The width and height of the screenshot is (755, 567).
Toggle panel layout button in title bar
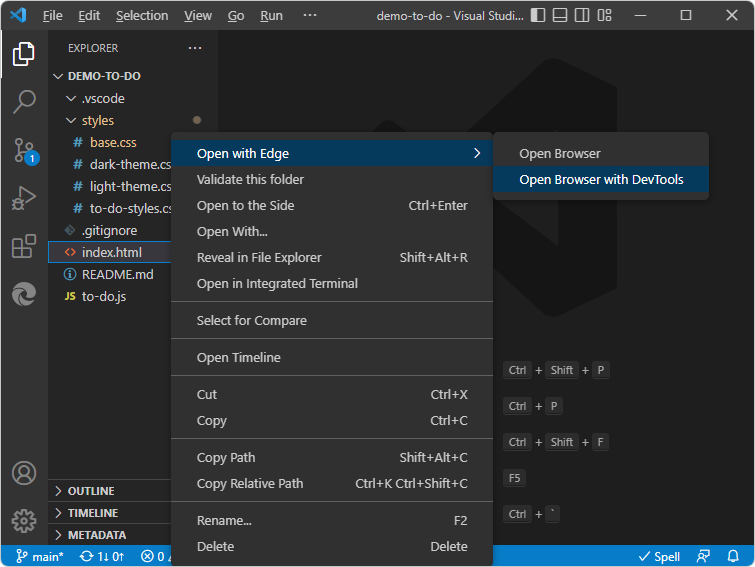tap(560, 16)
